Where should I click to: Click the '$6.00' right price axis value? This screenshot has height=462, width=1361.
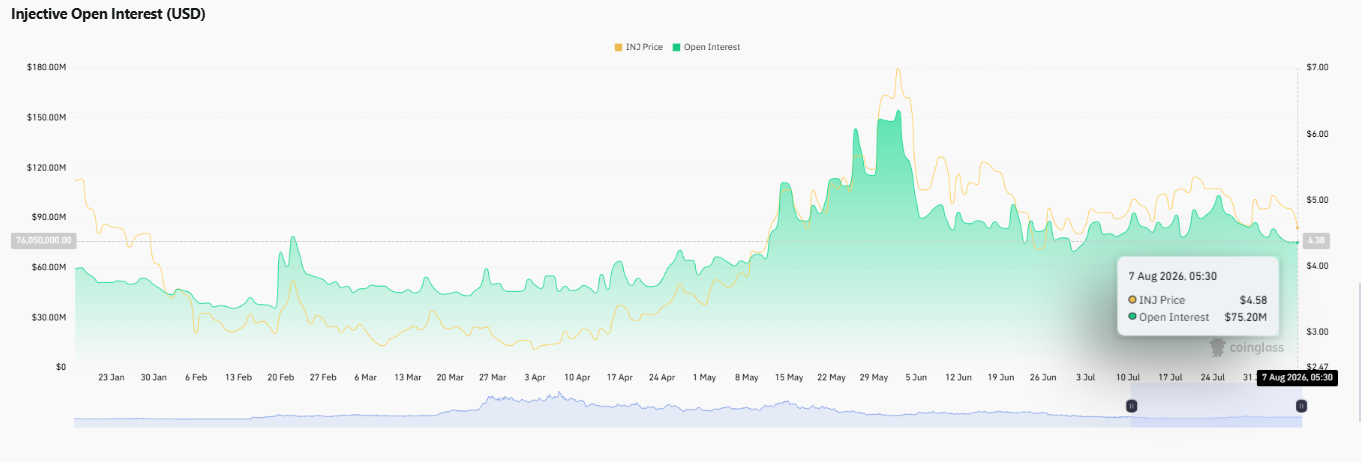[x=1317, y=133]
